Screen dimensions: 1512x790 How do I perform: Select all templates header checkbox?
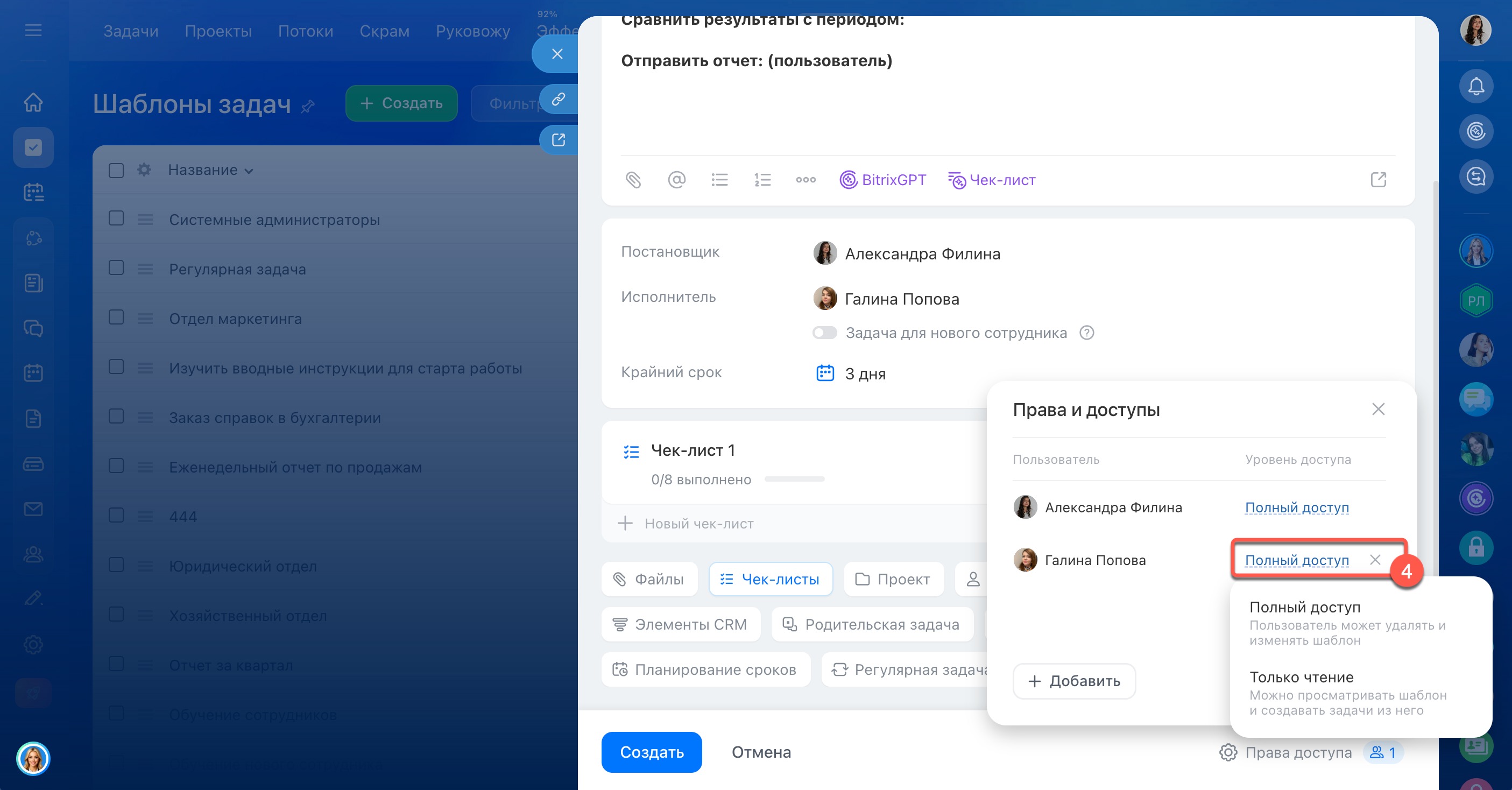(116, 170)
